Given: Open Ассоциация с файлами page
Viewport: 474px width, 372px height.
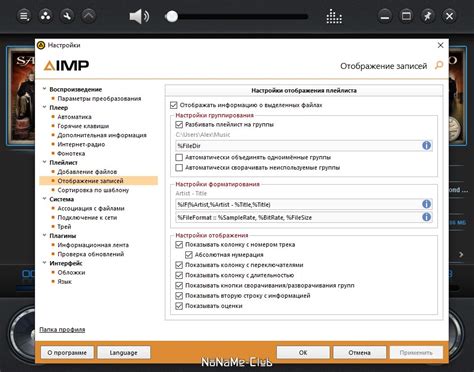Looking at the screenshot, I should coord(91,208).
